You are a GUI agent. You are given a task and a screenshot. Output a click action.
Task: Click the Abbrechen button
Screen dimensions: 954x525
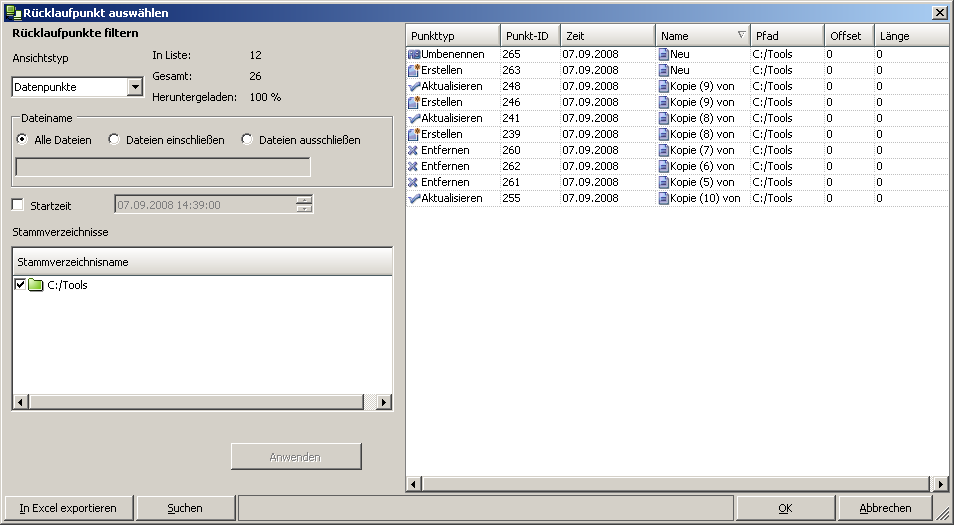tap(885, 508)
